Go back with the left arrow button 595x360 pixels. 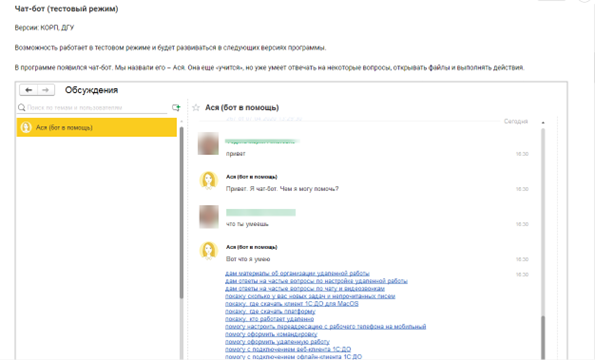[x=28, y=90]
